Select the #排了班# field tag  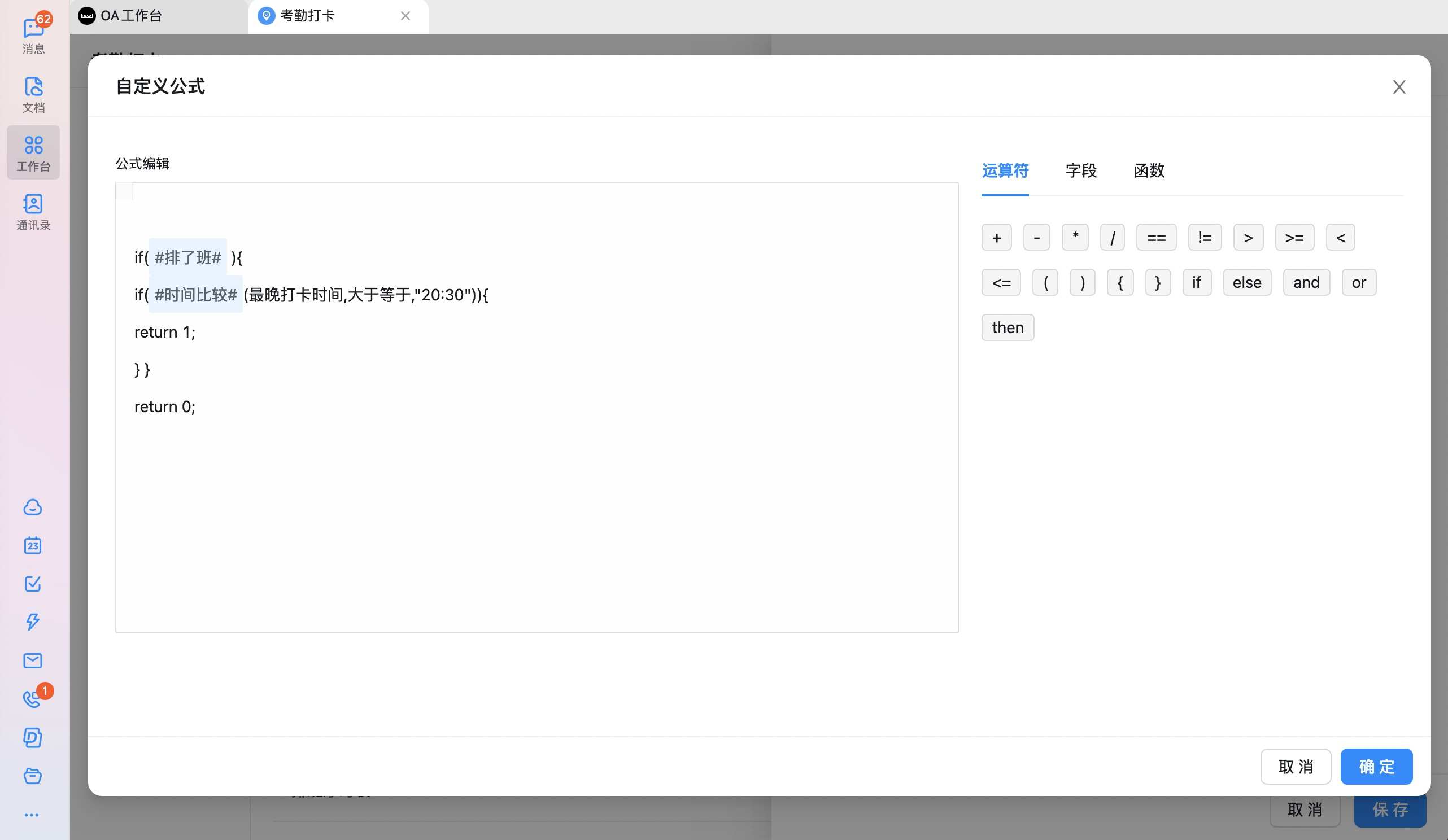coord(188,257)
